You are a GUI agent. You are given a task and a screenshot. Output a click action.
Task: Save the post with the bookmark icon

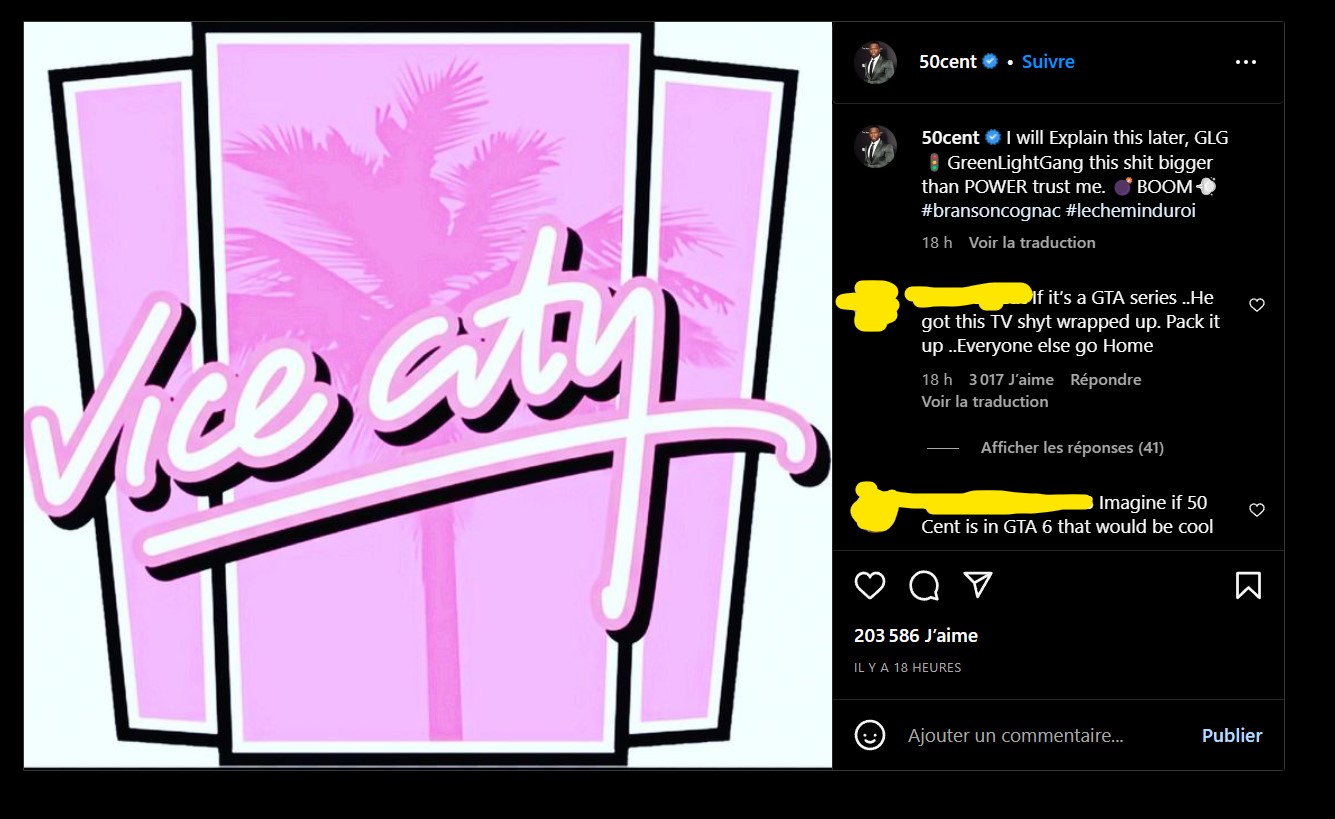click(1248, 585)
